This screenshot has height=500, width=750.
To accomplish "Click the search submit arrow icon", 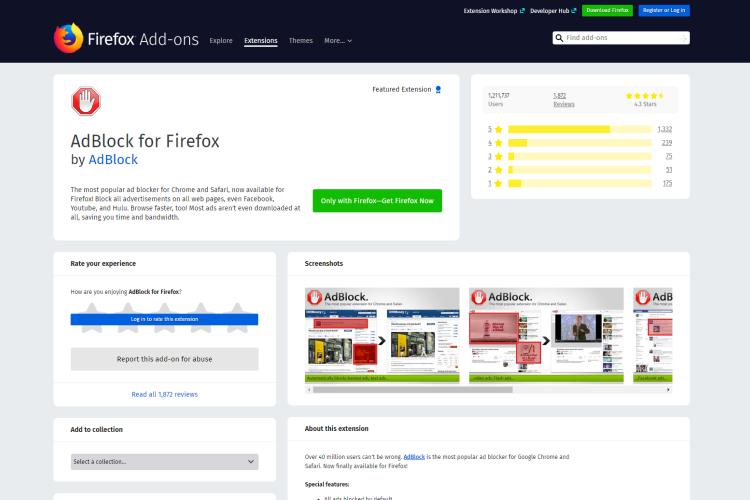I will pos(684,38).
